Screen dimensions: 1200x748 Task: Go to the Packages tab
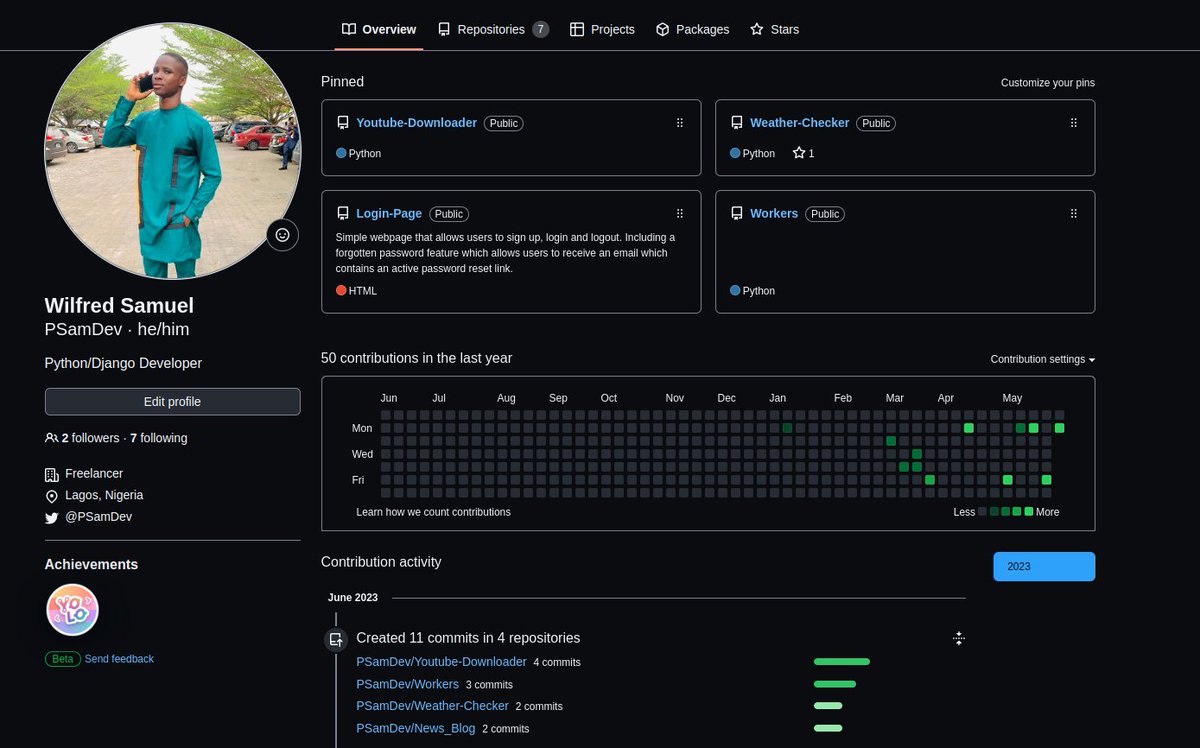(x=692, y=29)
